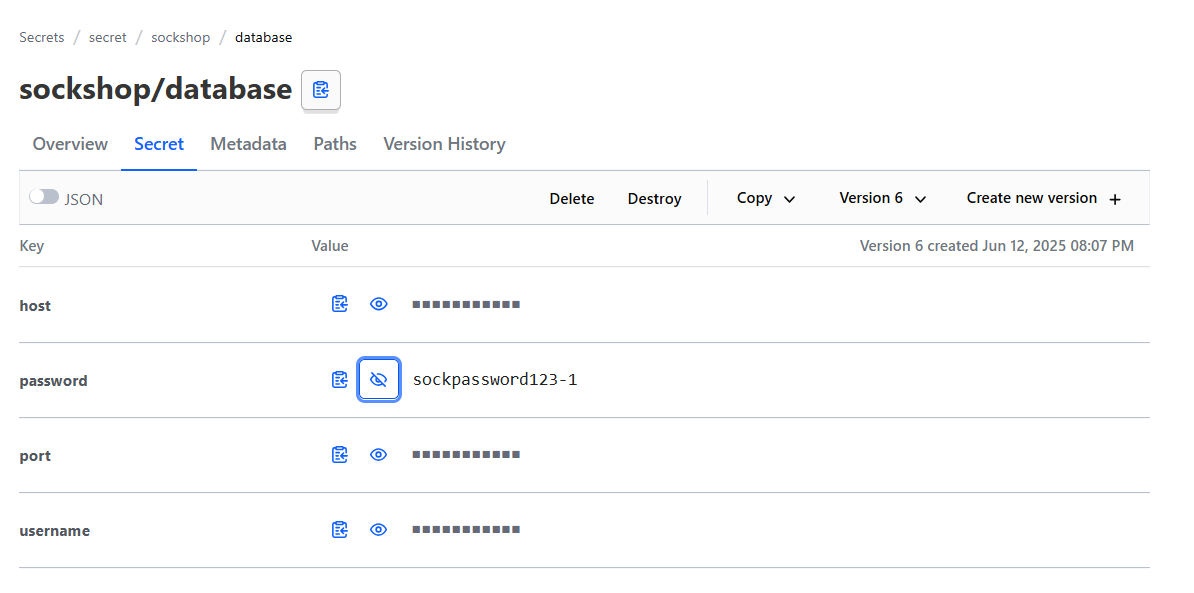Click the plus icon beside Create new version

1115,199
